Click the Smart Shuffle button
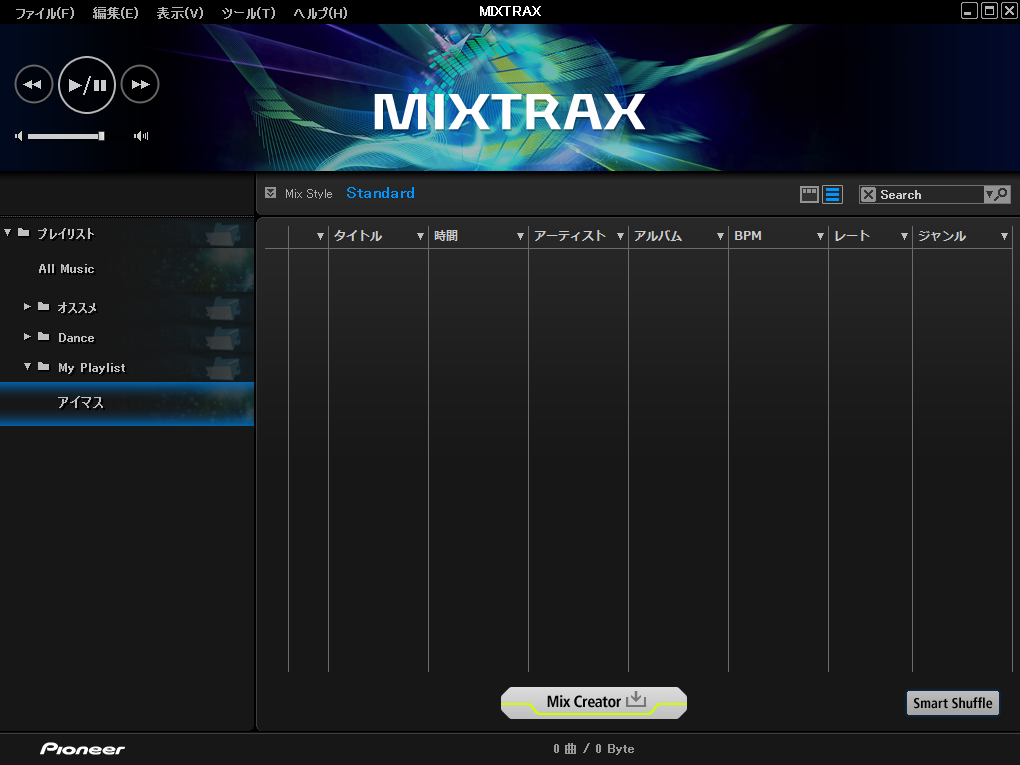The width and height of the screenshot is (1020, 765). 952,703
